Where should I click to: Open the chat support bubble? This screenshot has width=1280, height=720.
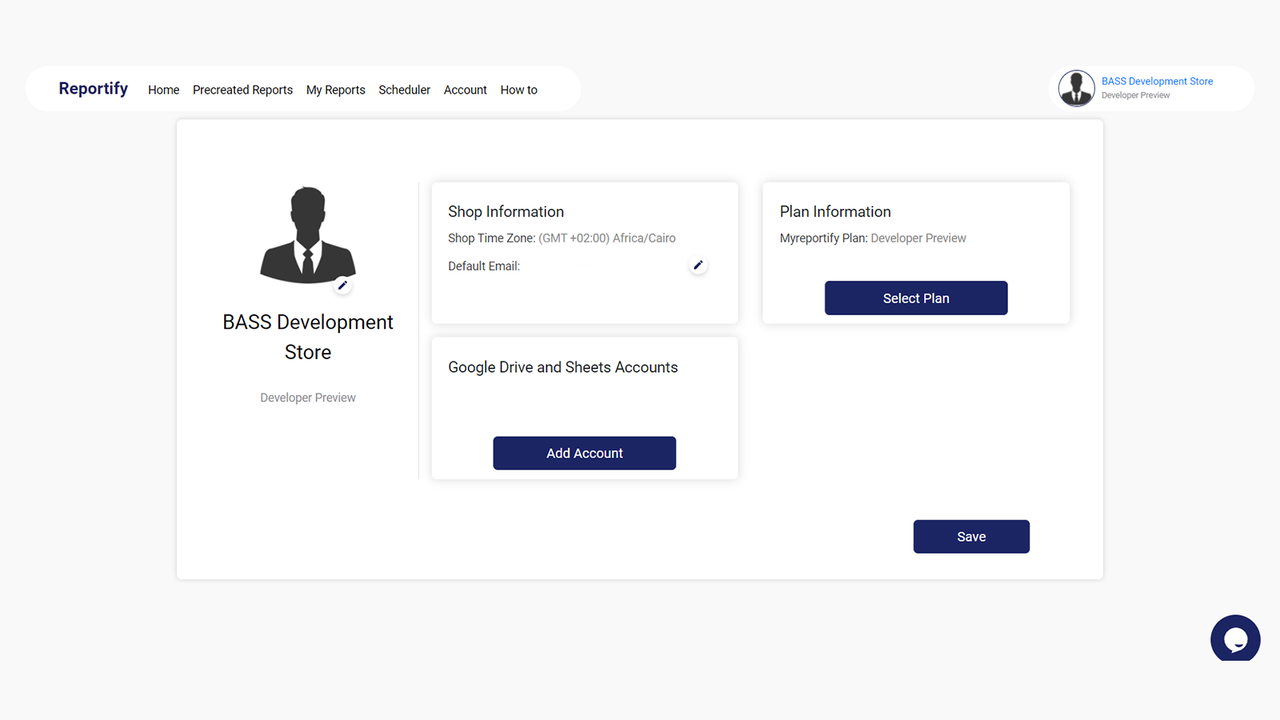(1235, 638)
